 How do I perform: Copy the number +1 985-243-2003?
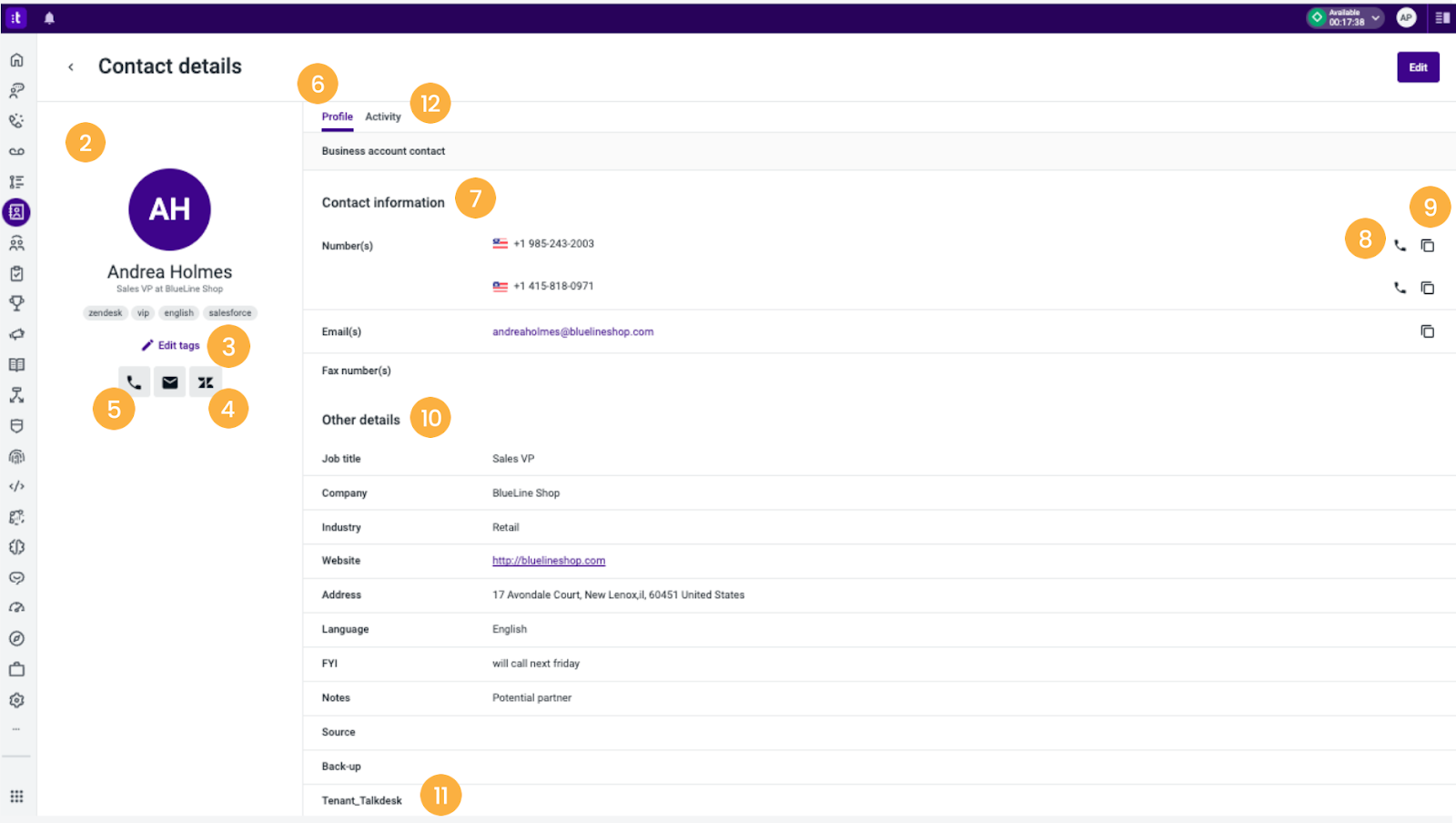coord(1428,246)
